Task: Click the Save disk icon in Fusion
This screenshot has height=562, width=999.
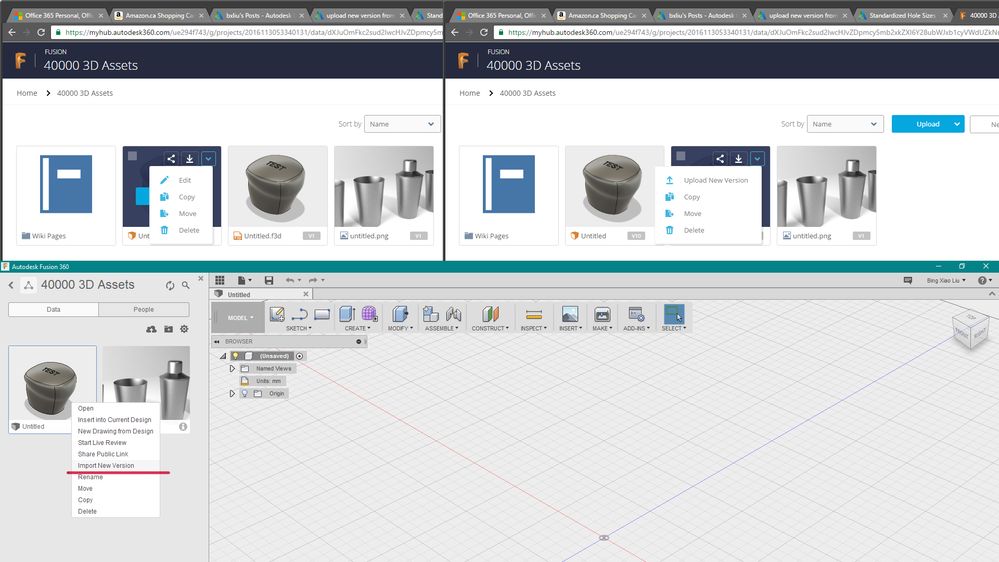Action: [269, 280]
